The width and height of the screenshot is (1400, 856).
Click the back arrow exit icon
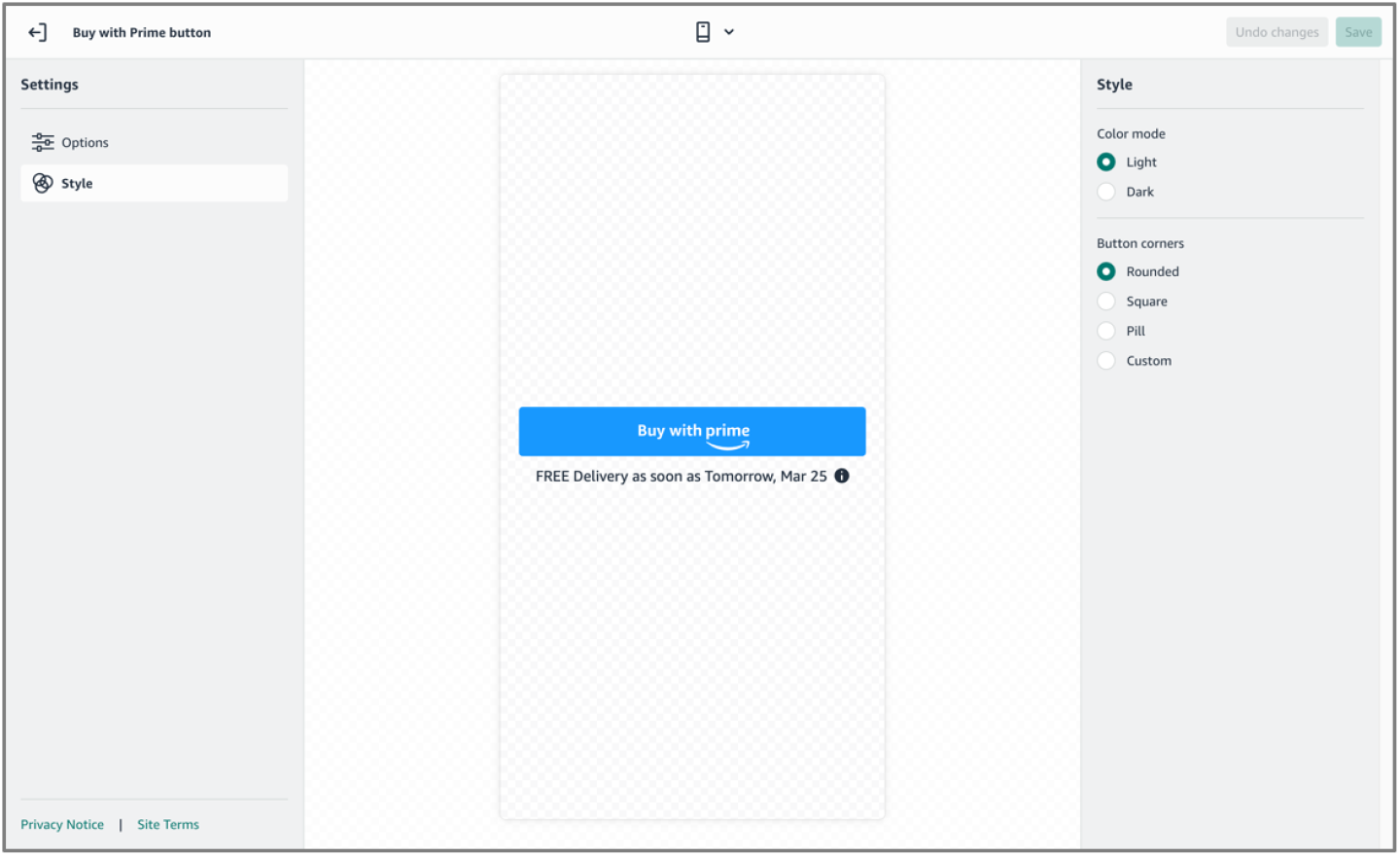pos(37,31)
